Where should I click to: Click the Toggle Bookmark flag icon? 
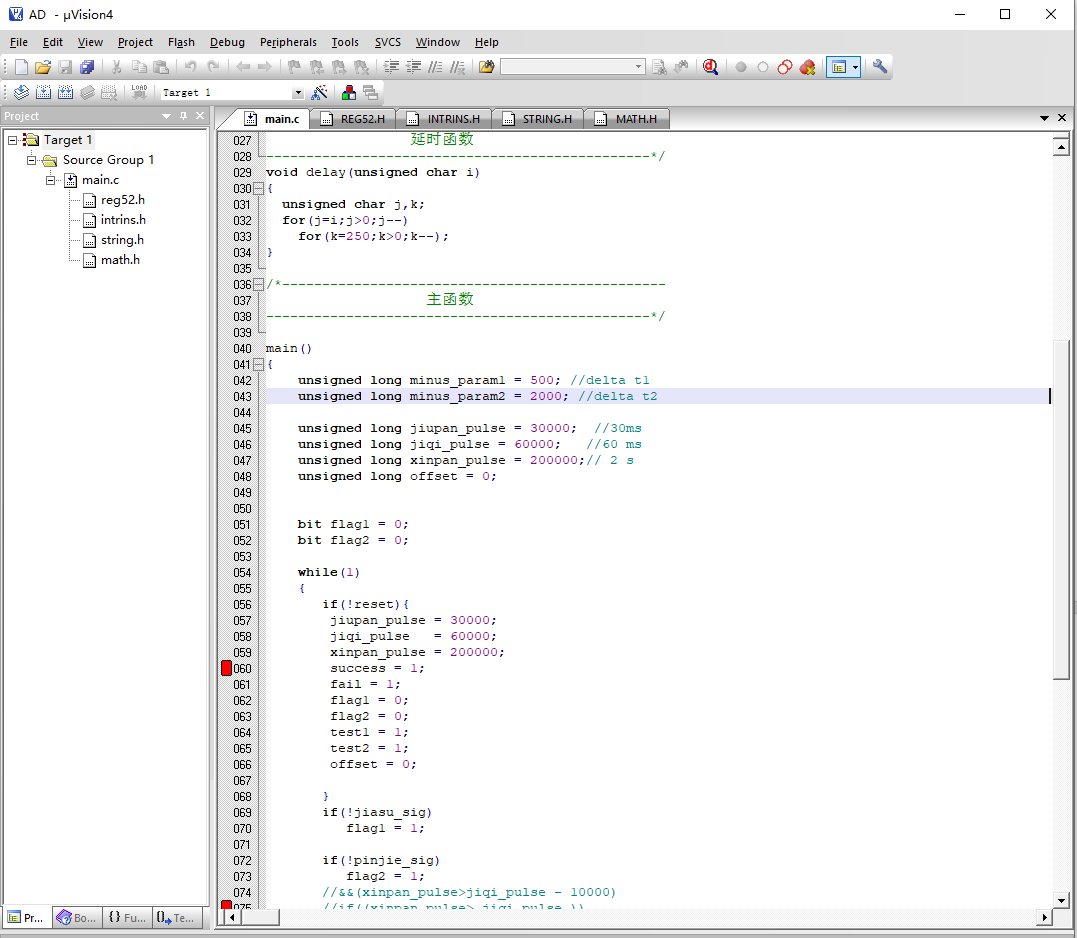pos(294,67)
